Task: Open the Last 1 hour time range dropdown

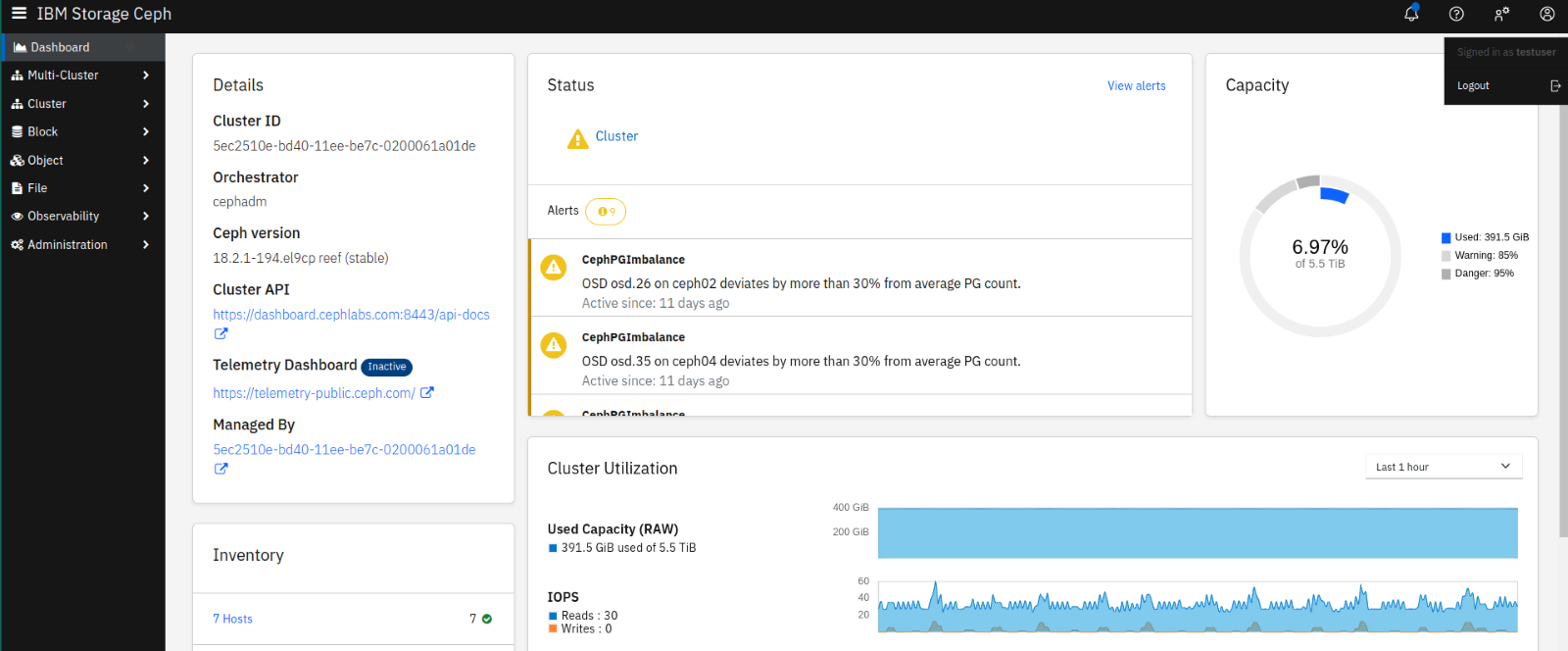Action: pyautogui.click(x=1444, y=467)
